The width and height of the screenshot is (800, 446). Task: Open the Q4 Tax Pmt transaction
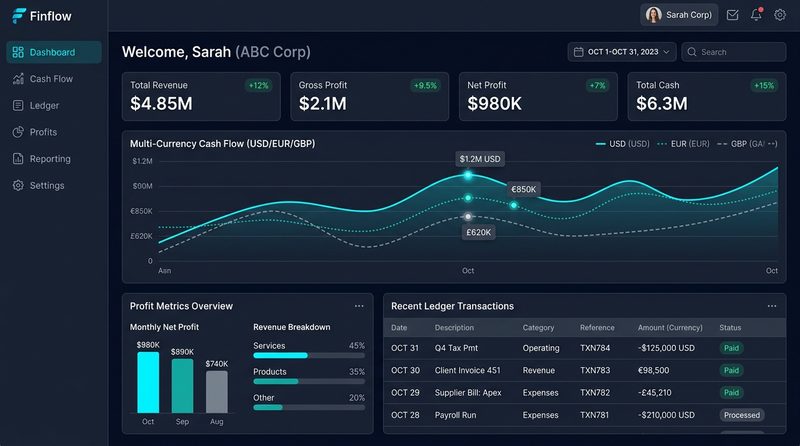tap(585, 348)
